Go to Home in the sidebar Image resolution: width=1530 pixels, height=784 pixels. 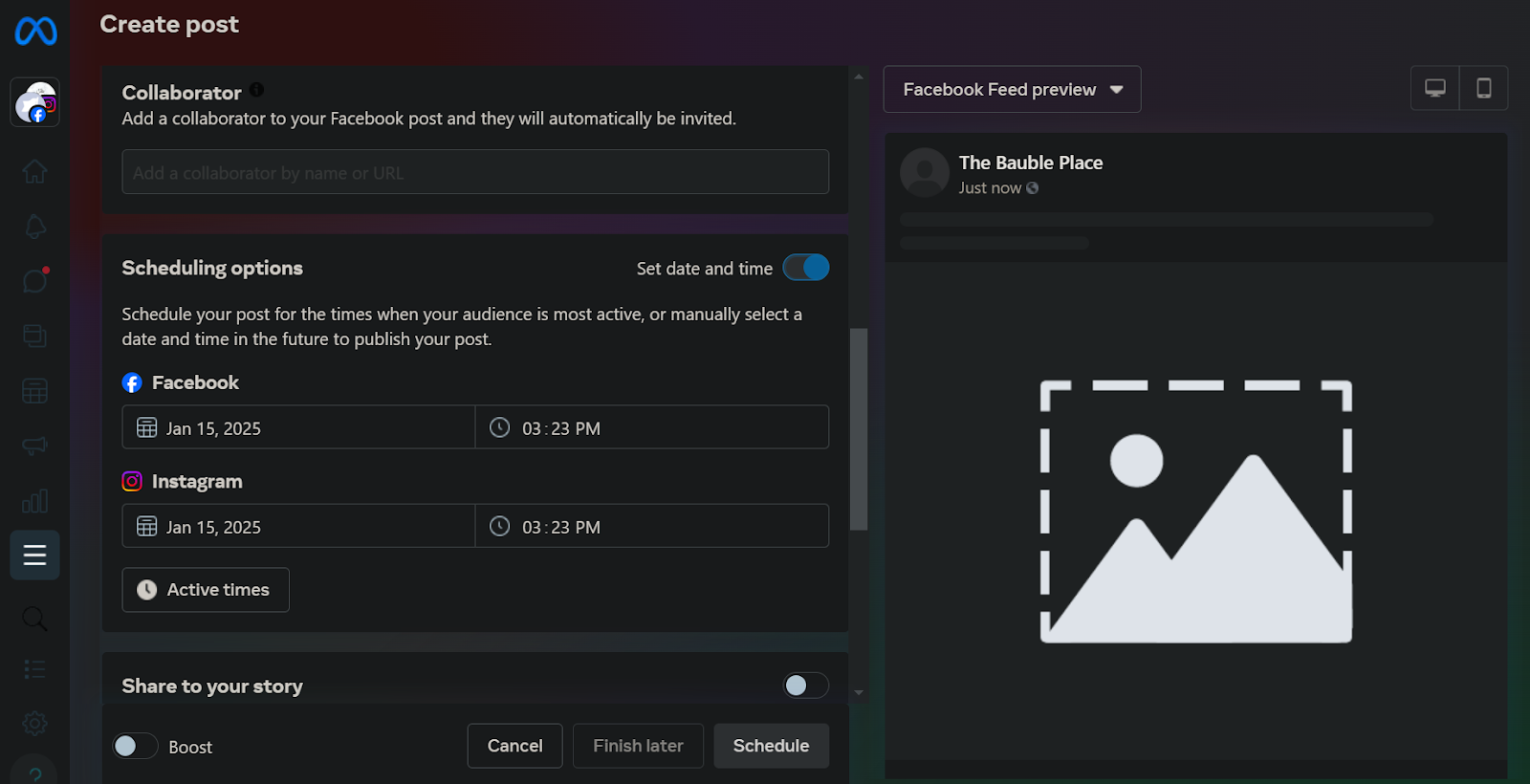tap(34, 172)
